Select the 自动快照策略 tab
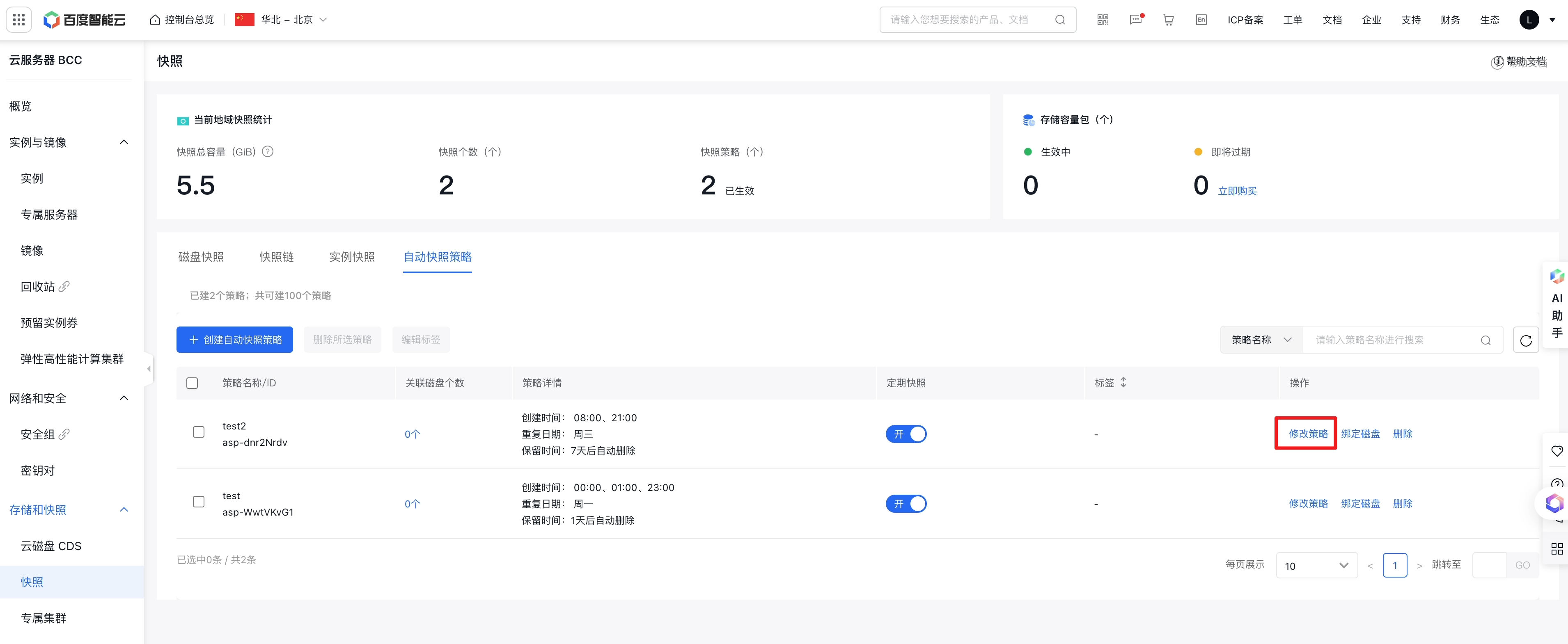This screenshot has height=644, width=1568. [x=437, y=257]
